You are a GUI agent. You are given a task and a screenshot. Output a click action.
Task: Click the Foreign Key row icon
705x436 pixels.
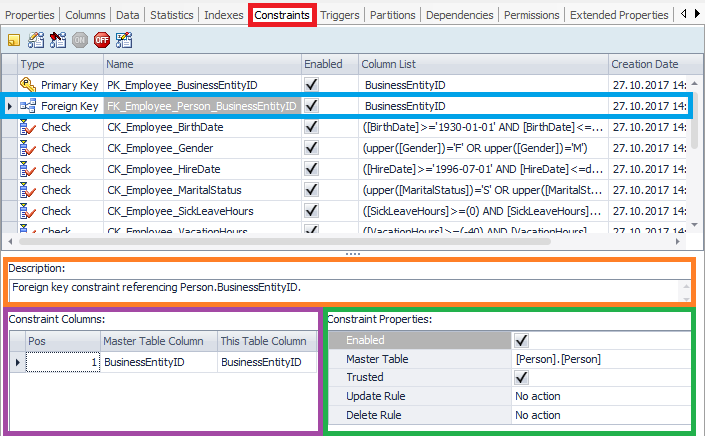click(x=28, y=106)
